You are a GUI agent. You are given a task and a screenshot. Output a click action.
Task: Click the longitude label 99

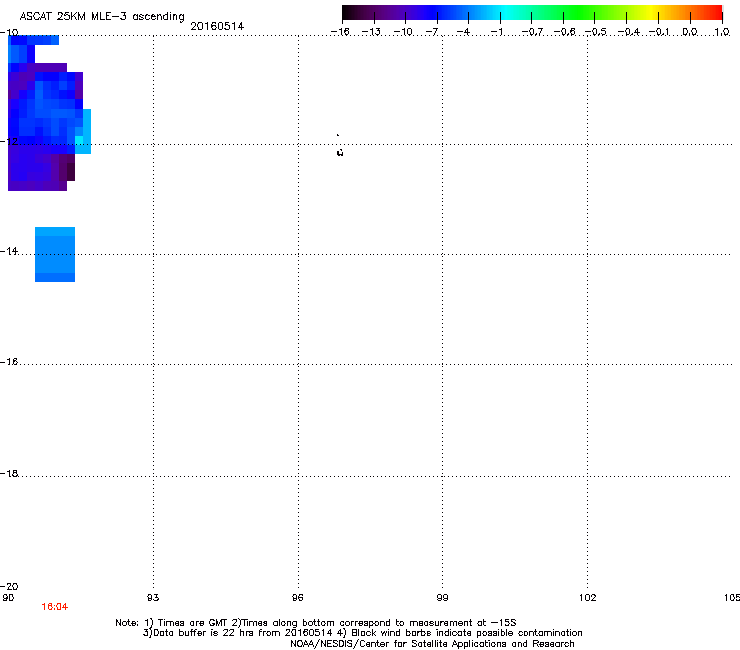click(x=442, y=598)
